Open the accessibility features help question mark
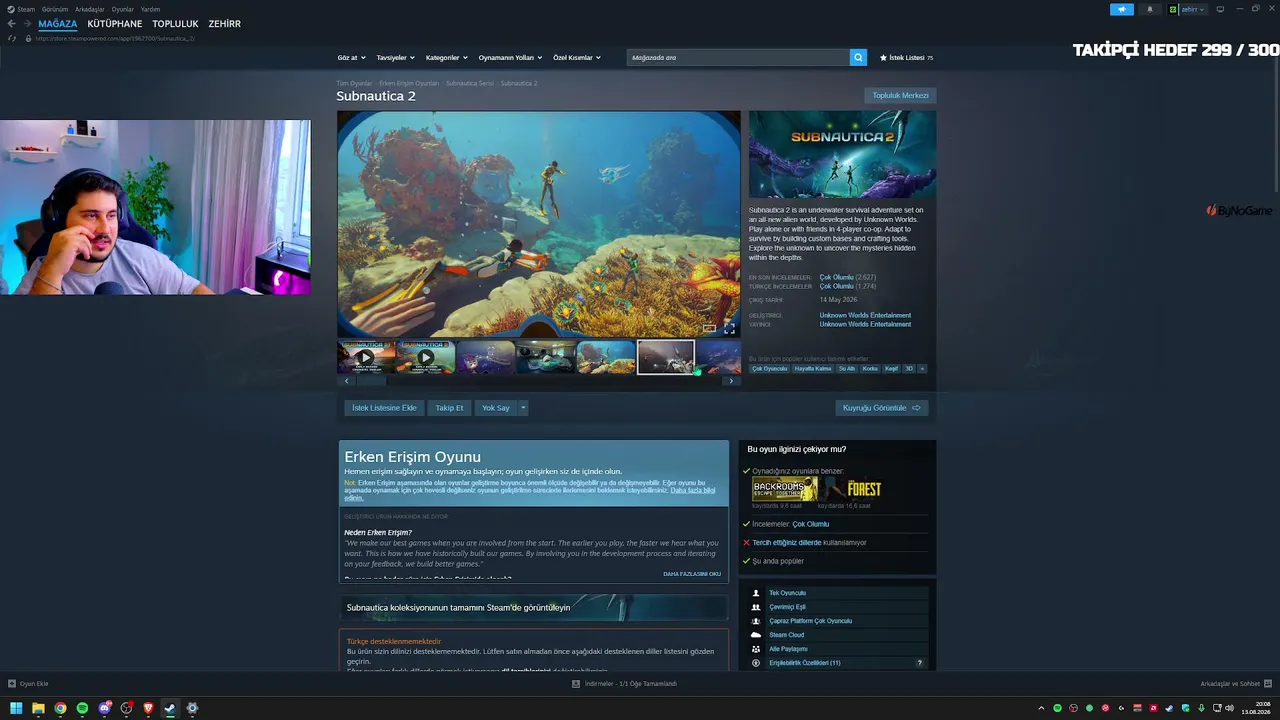The height and width of the screenshot is (720, 1280). (x=919, y=663)
